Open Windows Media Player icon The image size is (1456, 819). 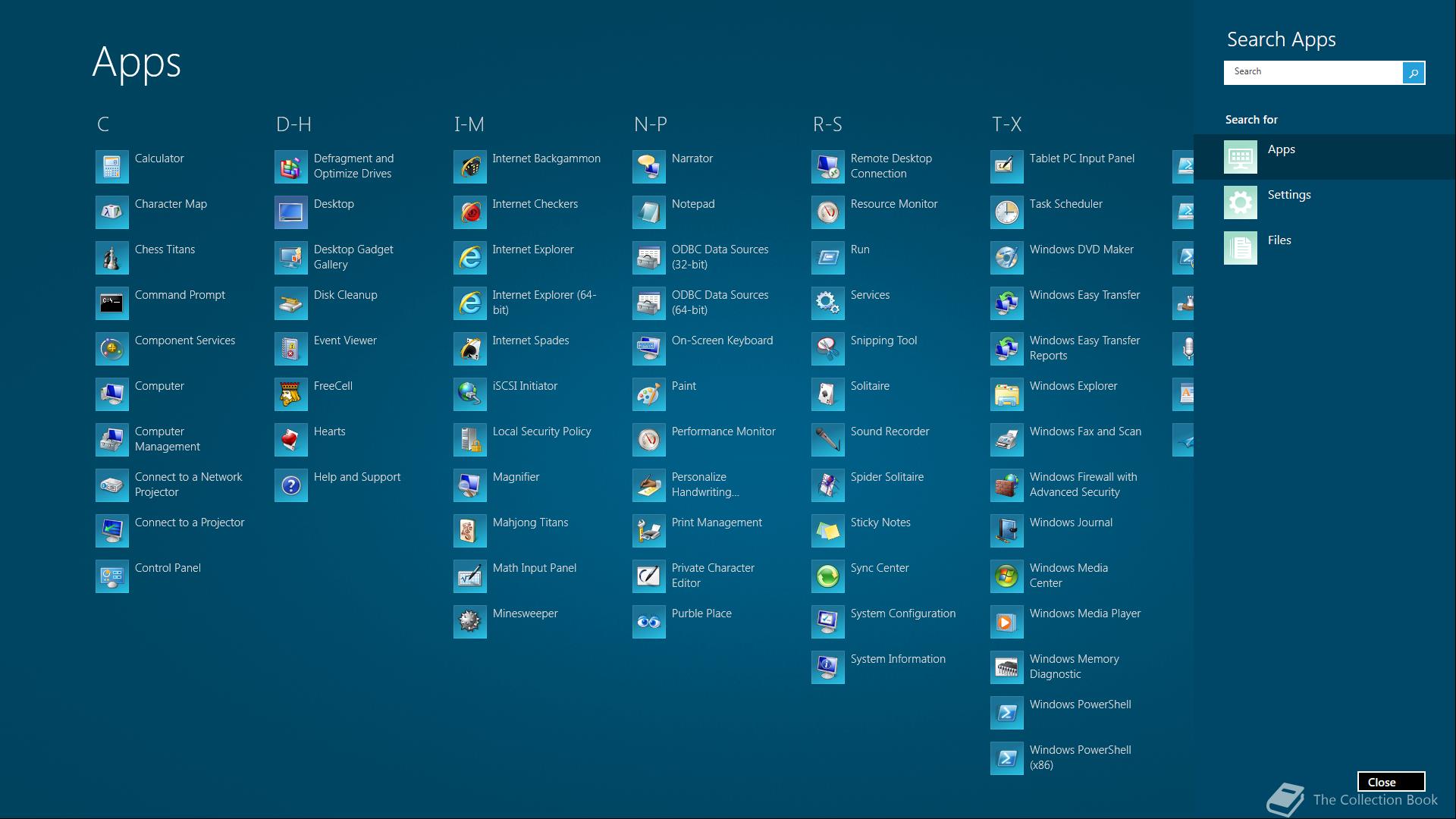(1007, 622)
